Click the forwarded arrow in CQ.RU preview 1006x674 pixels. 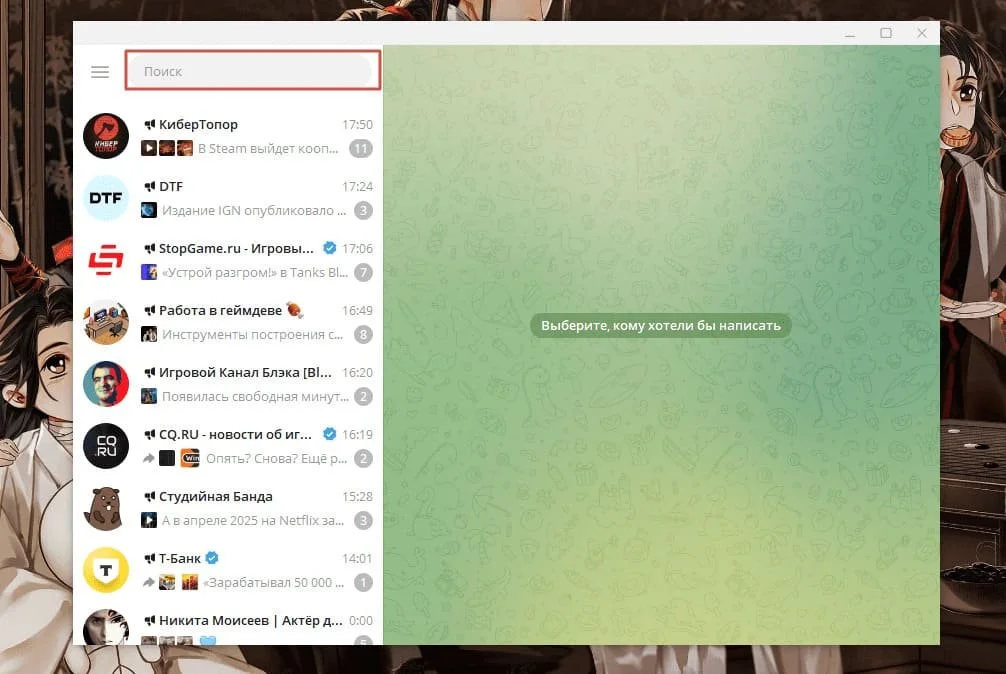click(148, 459)
